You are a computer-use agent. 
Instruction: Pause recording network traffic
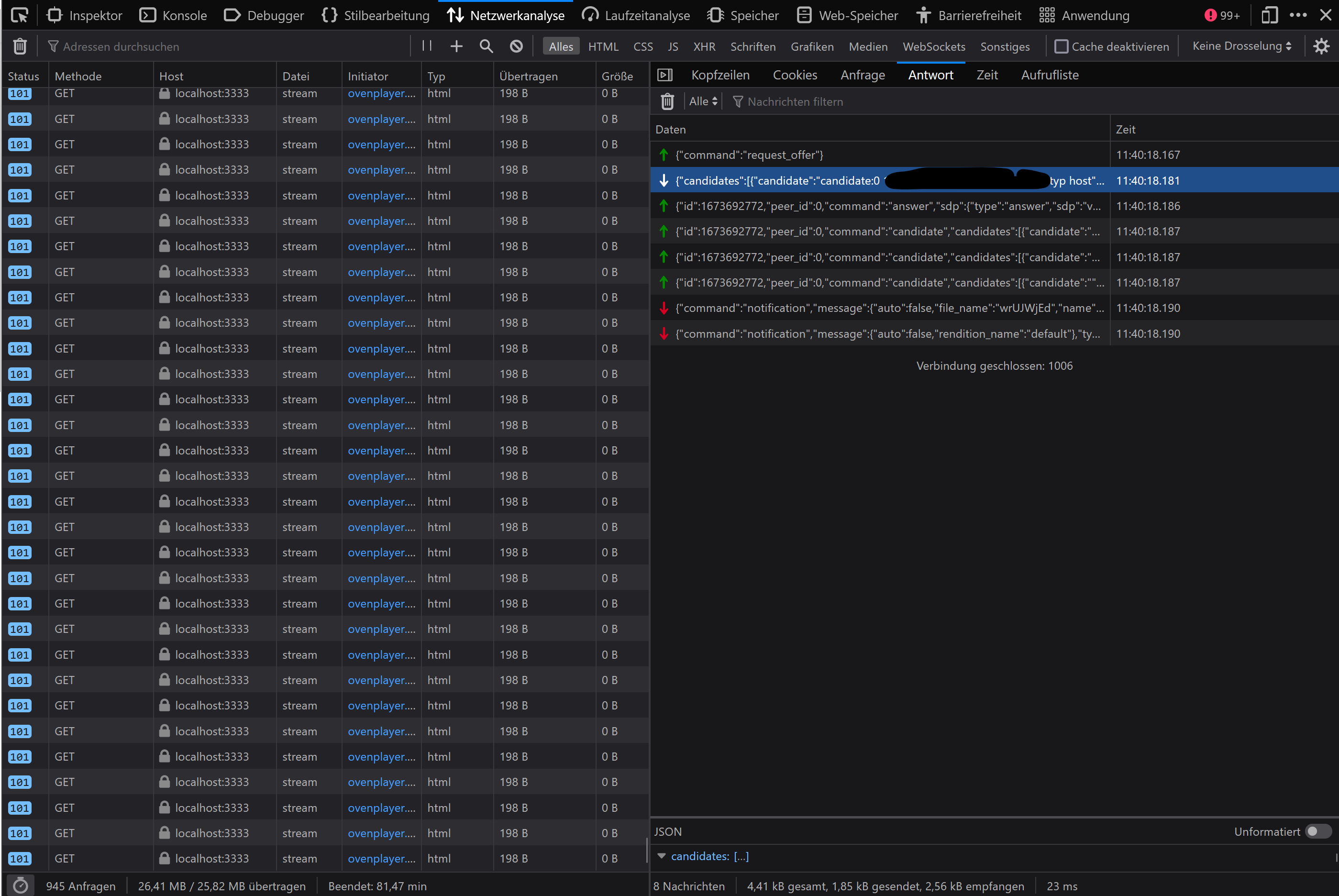point(426,46)
